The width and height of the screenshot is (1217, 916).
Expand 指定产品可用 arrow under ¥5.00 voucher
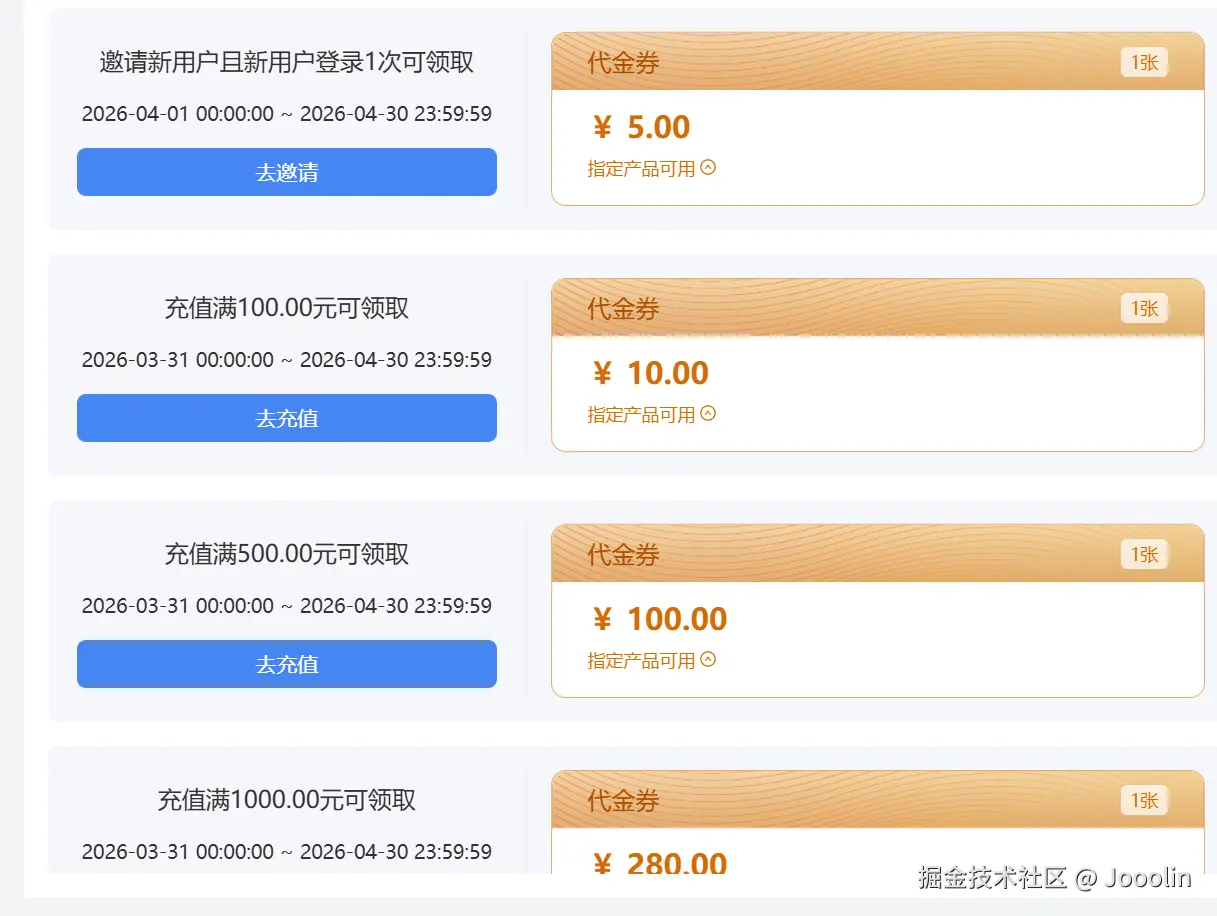[x=709, y=168]
